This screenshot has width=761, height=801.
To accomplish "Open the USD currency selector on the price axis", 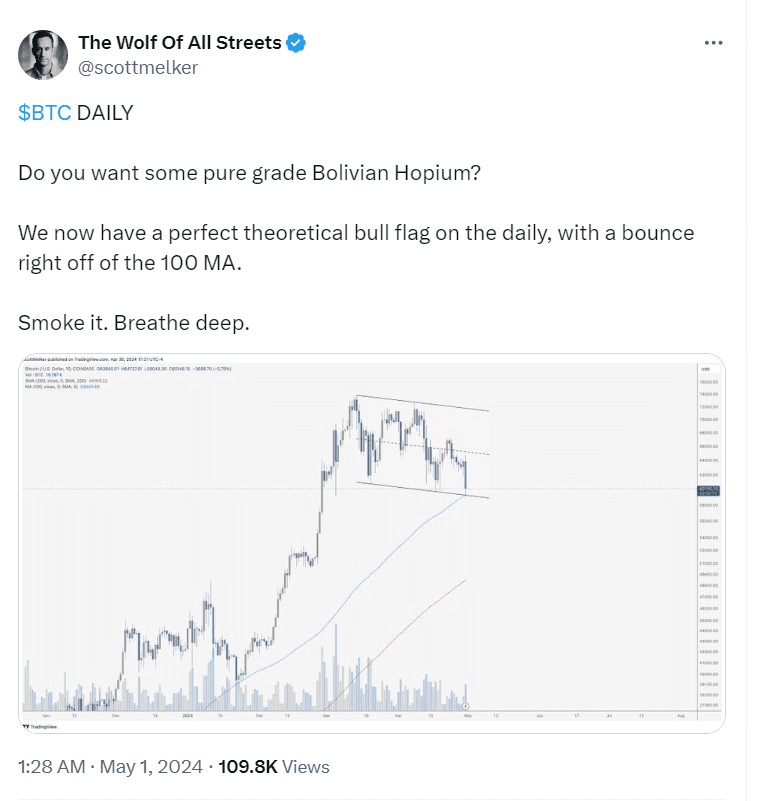I will [706, 368].
